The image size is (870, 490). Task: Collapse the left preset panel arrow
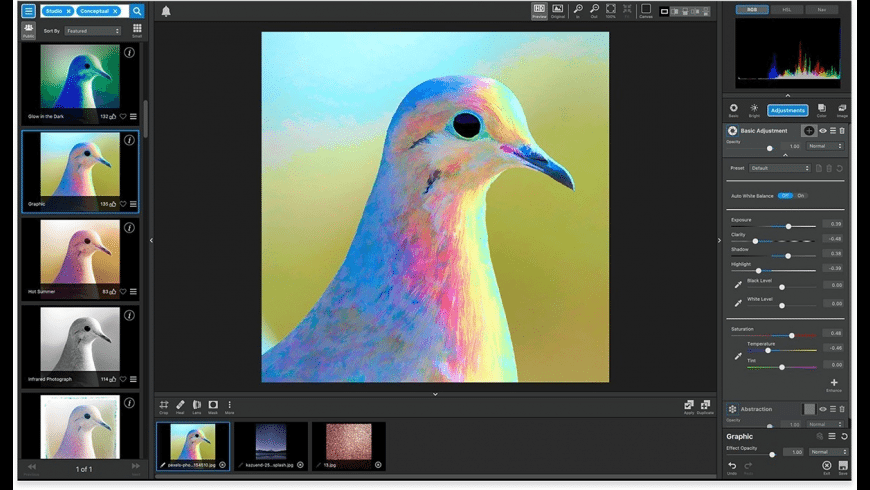[x=151, y=240]
